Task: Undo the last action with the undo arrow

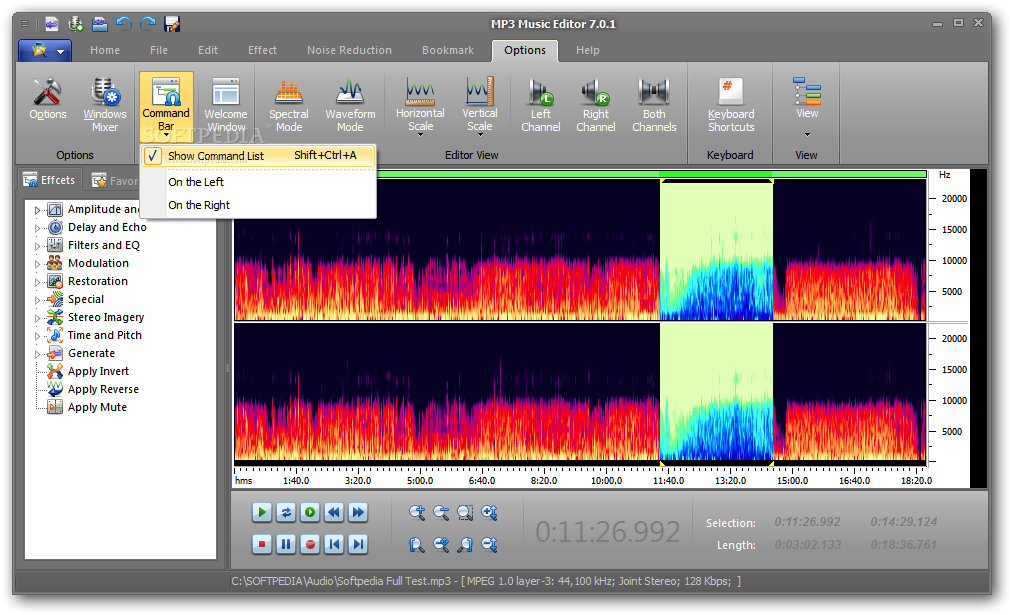Action: (x=124, y=25)
